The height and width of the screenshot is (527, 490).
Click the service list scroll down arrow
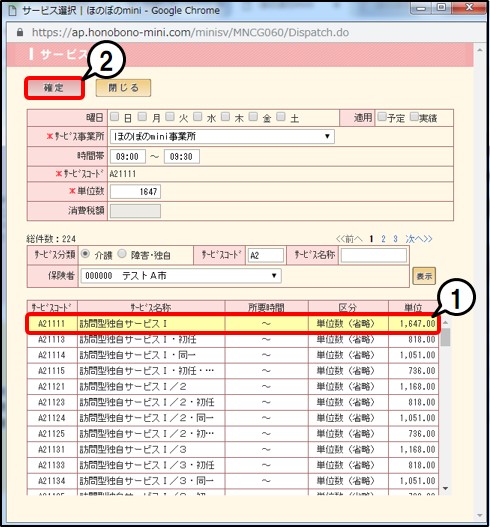point(445,488)
